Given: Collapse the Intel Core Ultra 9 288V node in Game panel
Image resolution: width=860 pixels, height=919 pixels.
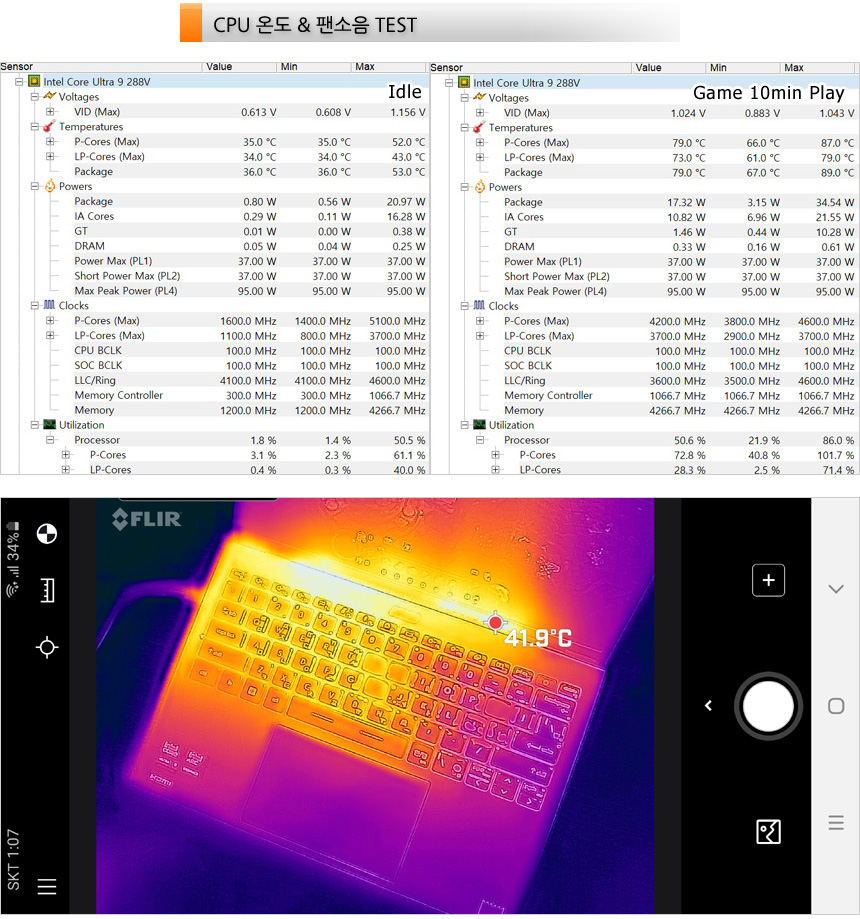Looking at the screenshot, I should click(448, 83).
